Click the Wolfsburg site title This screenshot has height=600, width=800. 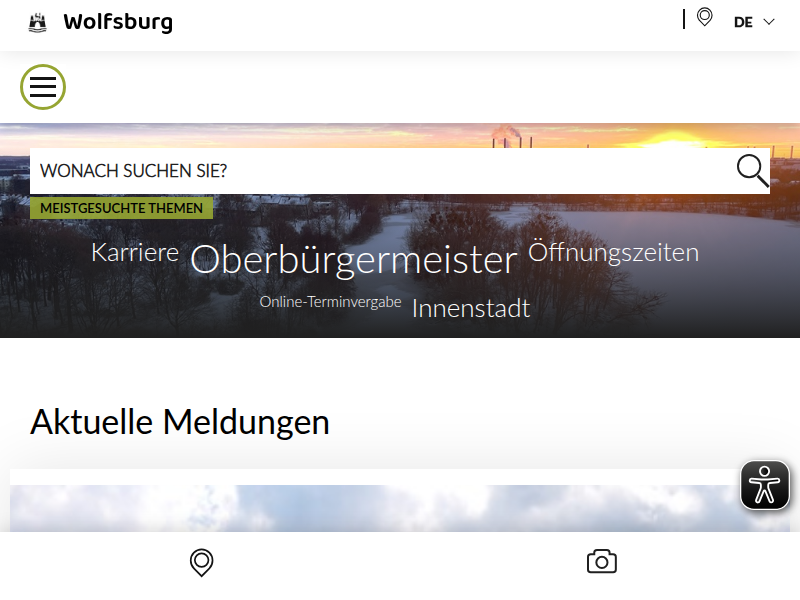pos(118,22)
